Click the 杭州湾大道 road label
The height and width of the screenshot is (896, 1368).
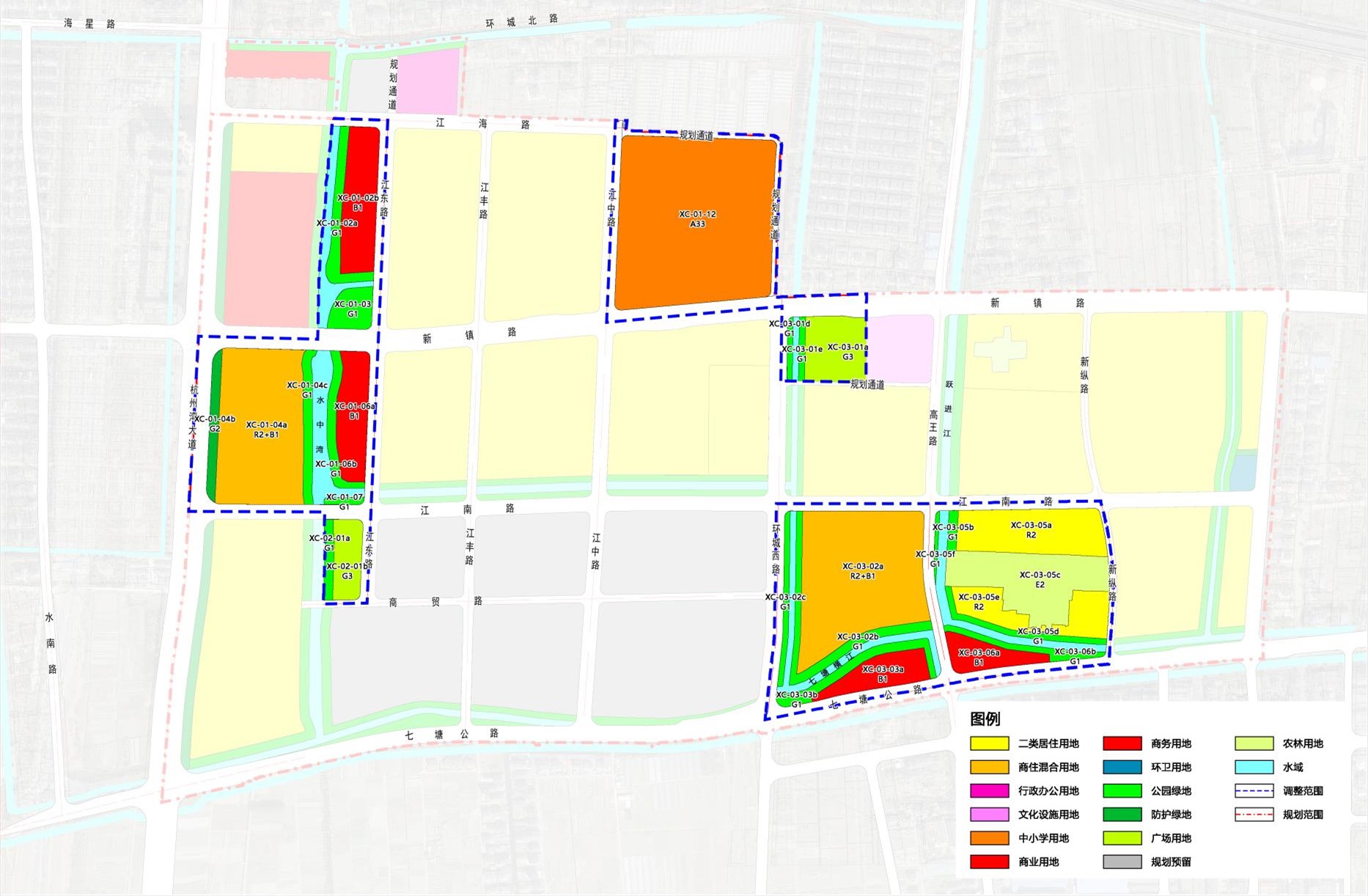(x=194, y=417)
